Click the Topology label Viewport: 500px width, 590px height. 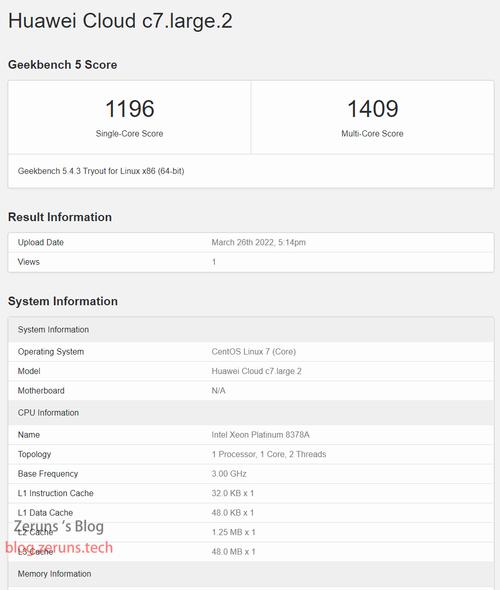point(34,454)
